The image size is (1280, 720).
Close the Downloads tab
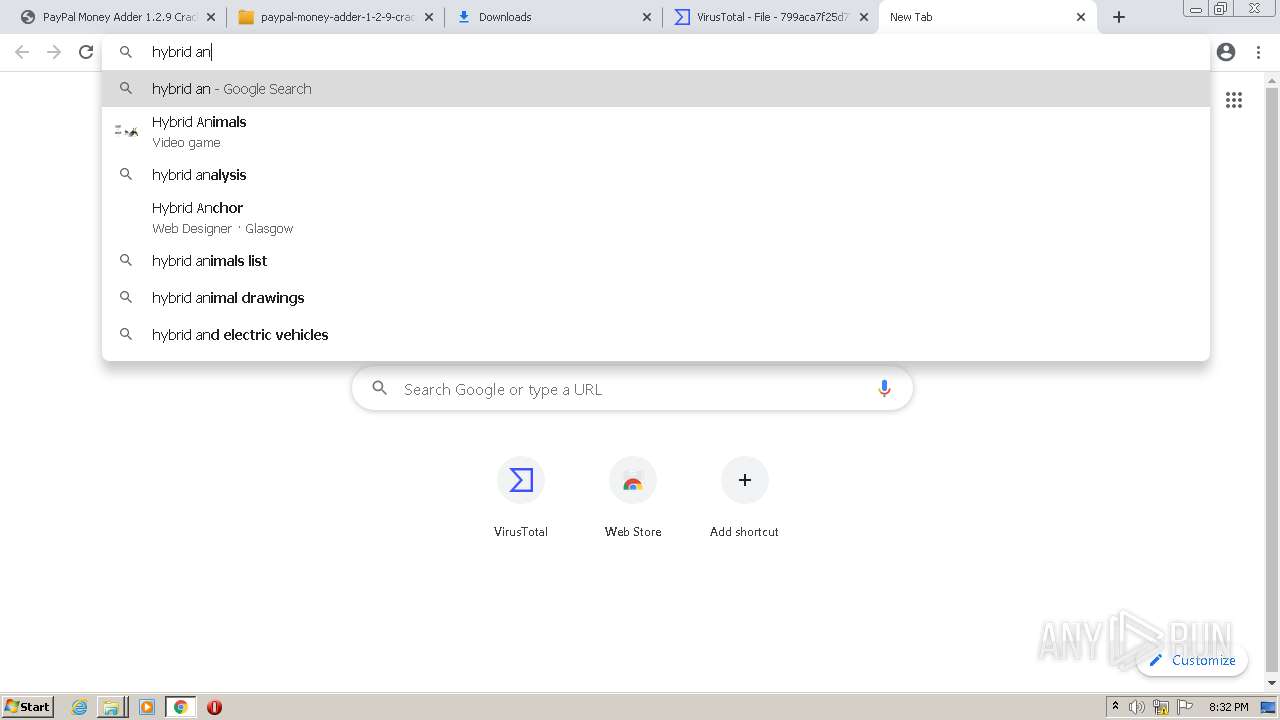point(646,17)
